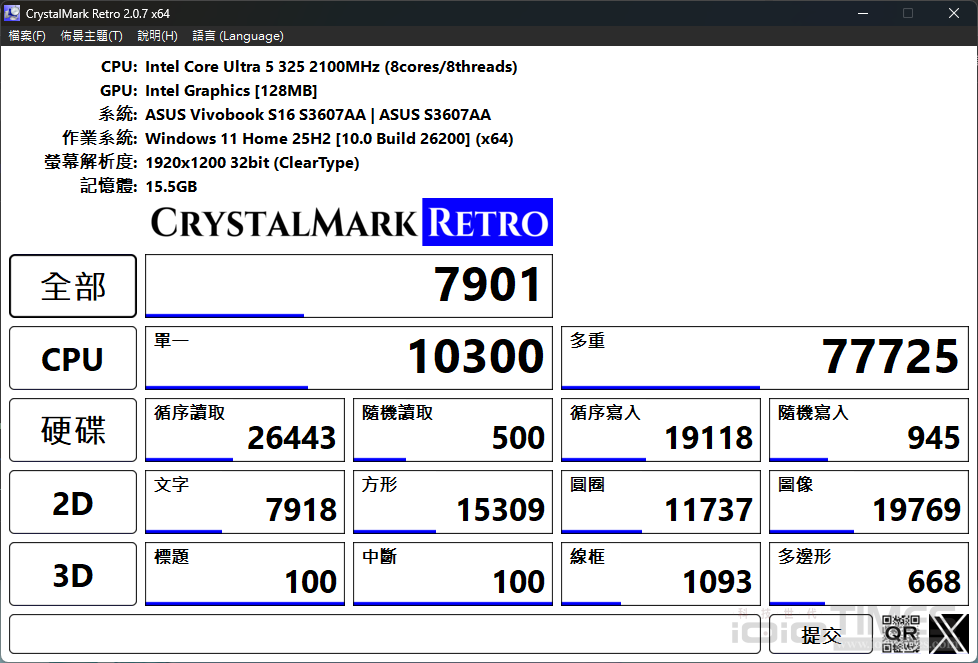The width and height of the screenshot is (978, 663).
Task: Open the 說明(H) help menu
Action: tap(157, 34)
